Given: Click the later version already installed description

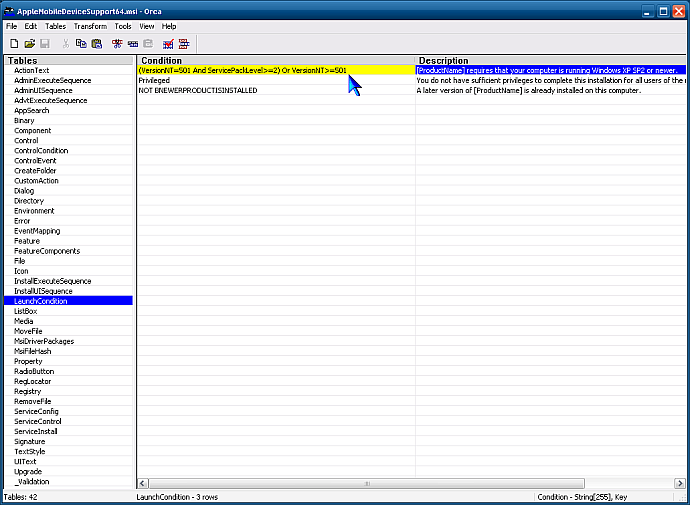Looking at the screenshot, I should [x=551, y=91].
